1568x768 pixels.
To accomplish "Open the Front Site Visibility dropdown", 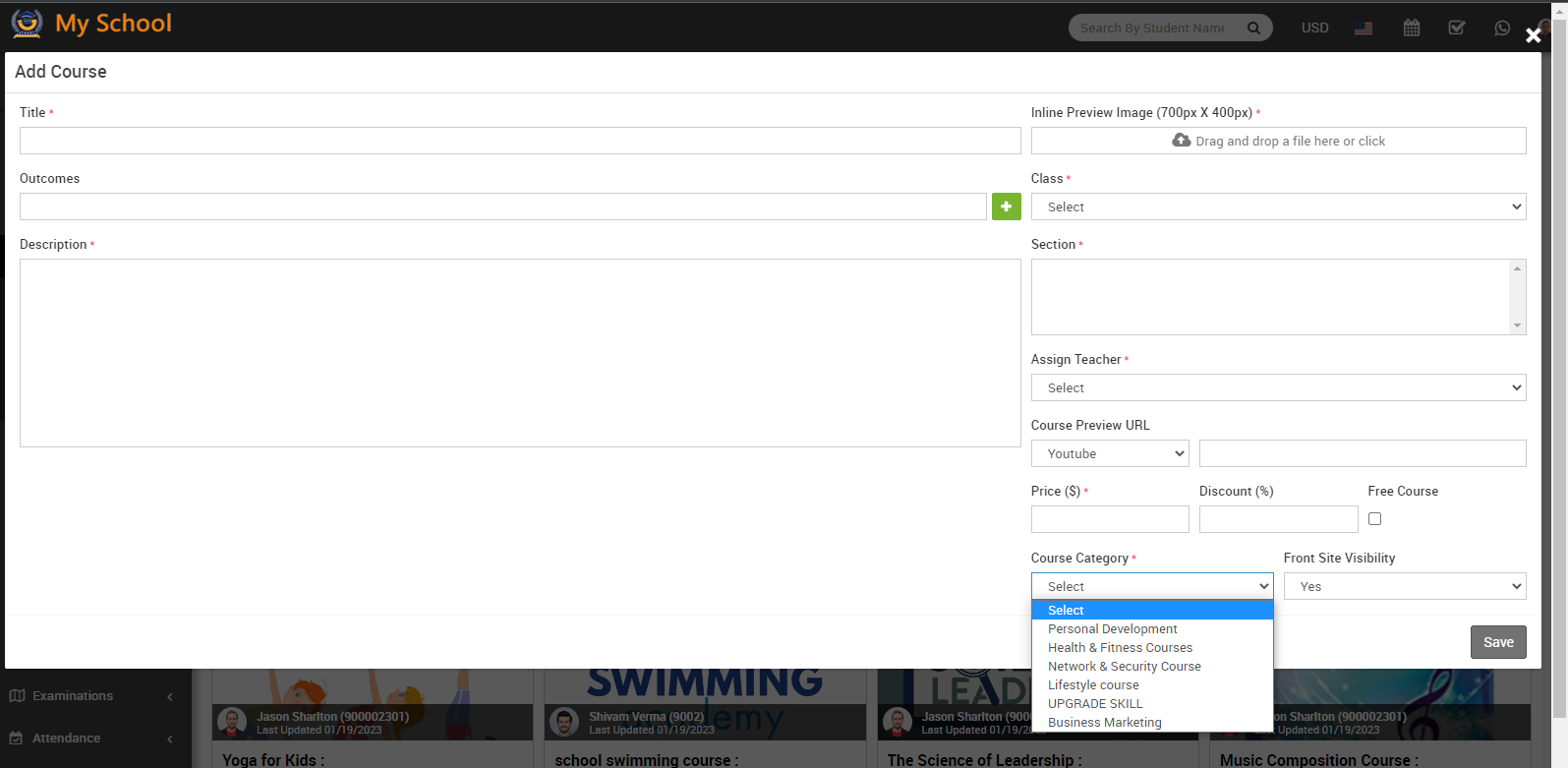I will [1404, 586].
